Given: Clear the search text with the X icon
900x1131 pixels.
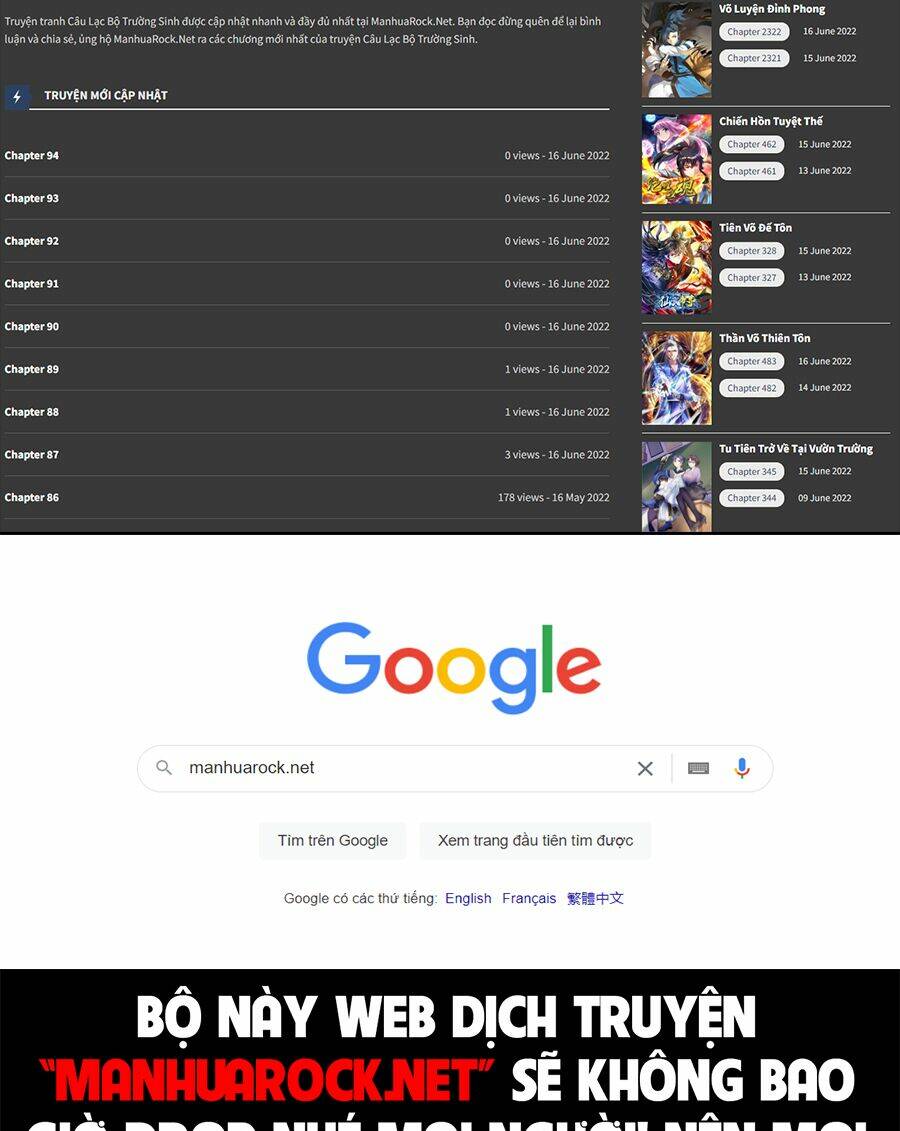Looking at the screenshot, I should (x=645, y=769).
